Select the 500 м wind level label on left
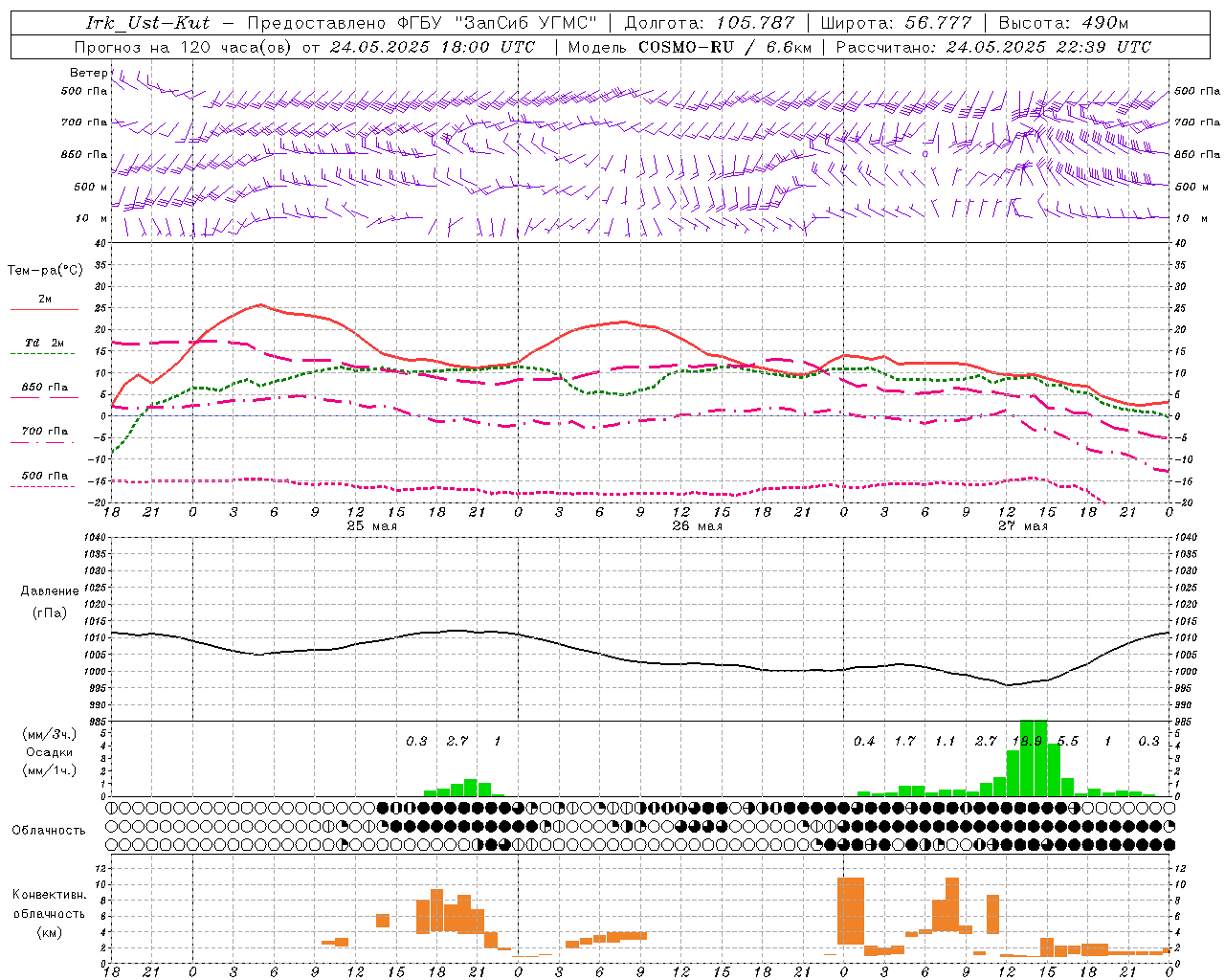This screenshot has height=980, width=1225. coord(91,187)
